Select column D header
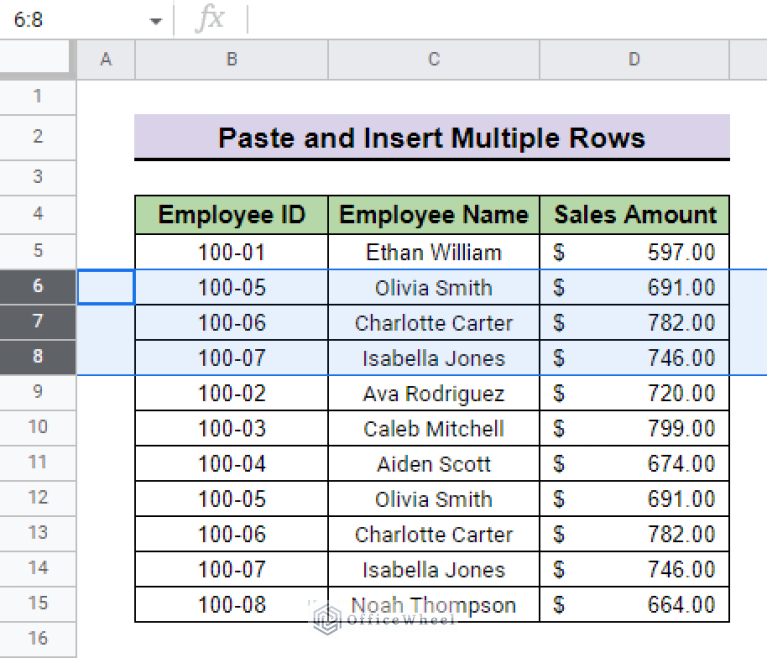 (x=634, y=60)
